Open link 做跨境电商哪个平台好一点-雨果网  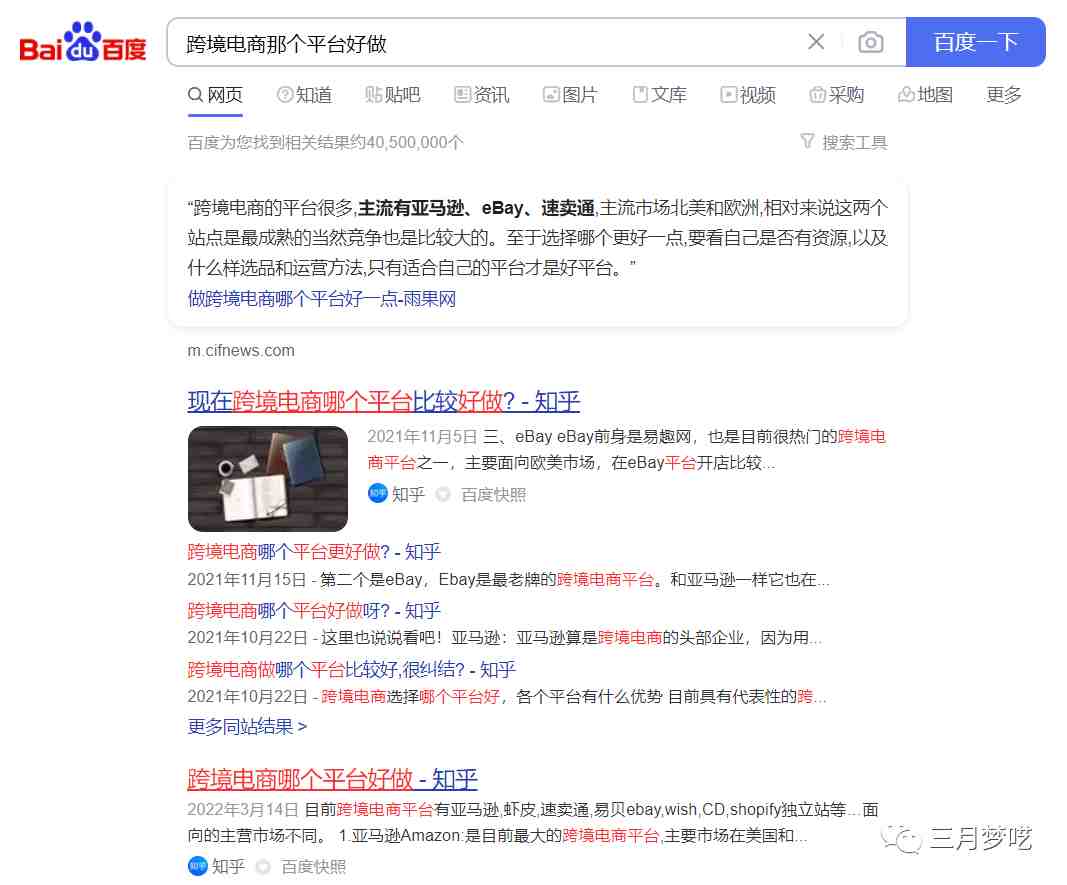(x=321, y=299)
